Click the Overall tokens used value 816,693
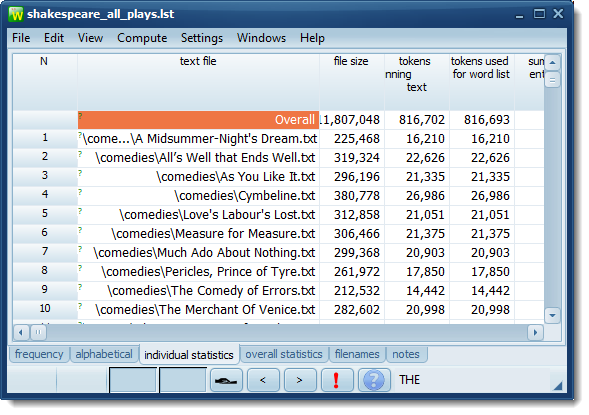 click(x=482, y=120)
